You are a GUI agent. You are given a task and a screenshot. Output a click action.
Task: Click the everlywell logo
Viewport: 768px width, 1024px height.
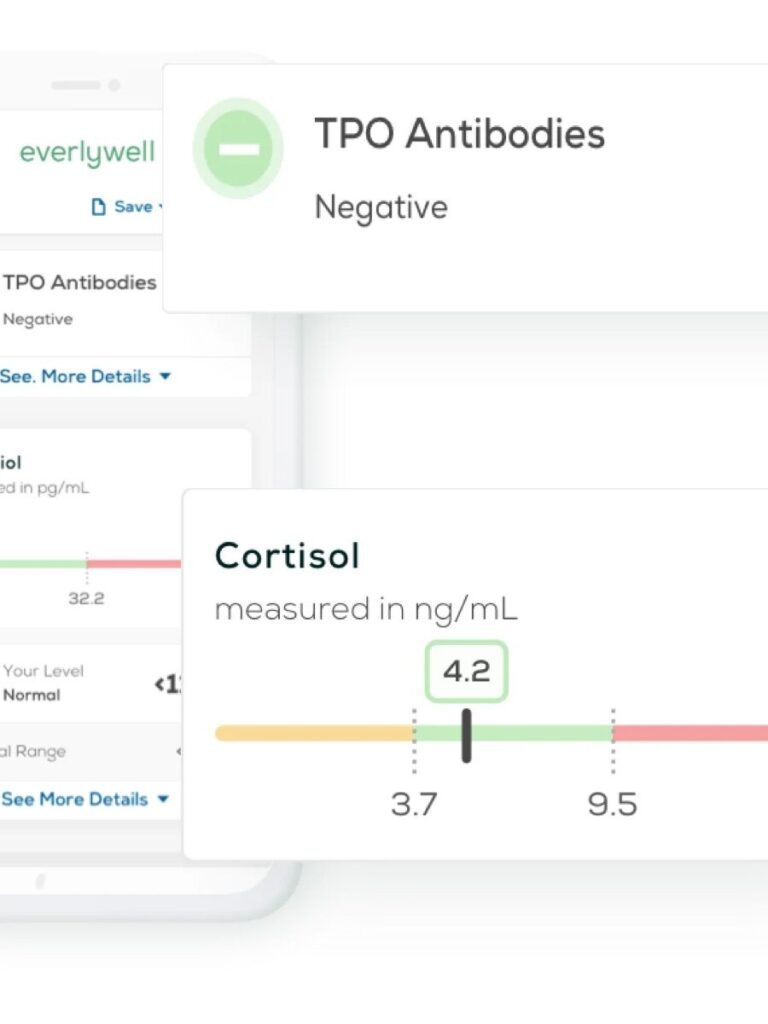pyautogui.click(x=86, y=152)
